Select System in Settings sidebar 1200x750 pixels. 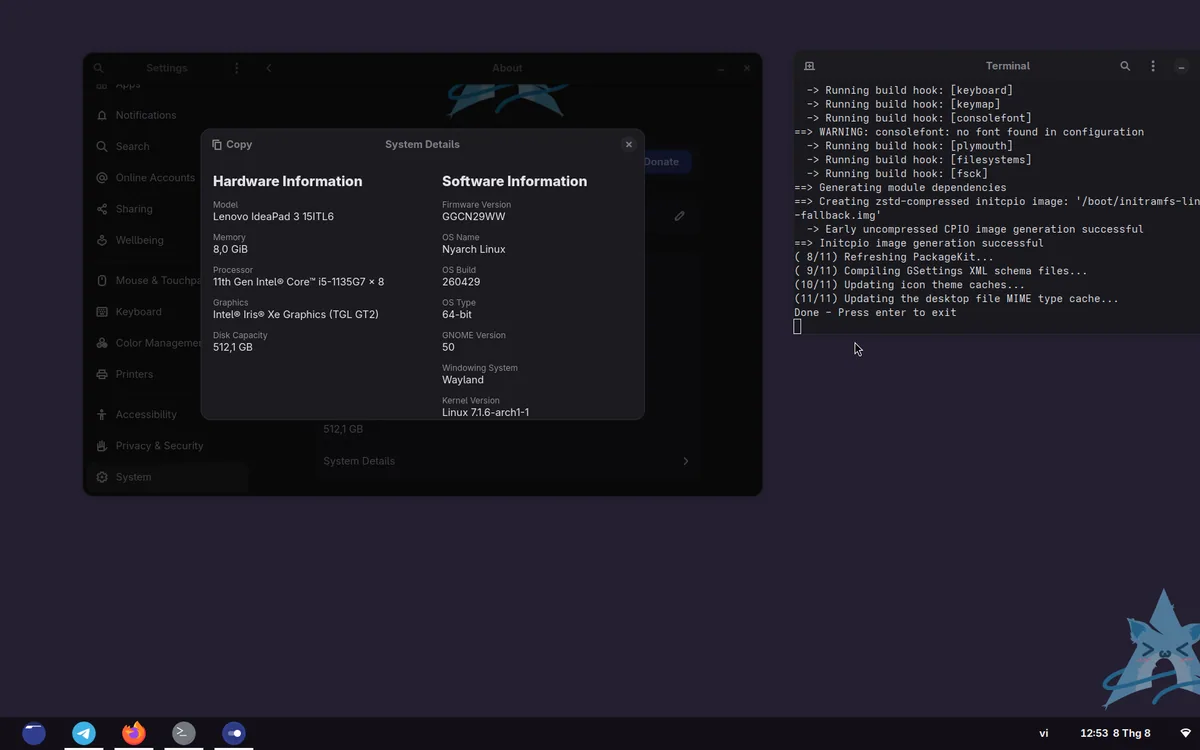coord(166,477)
